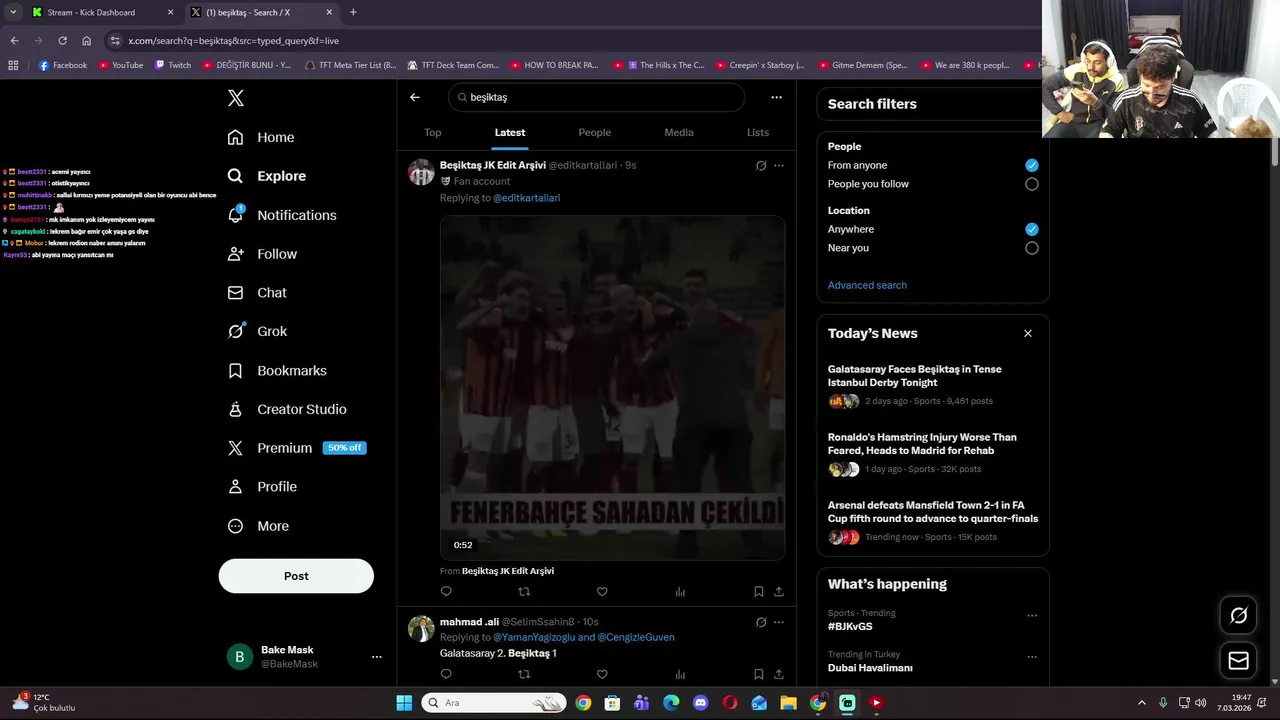
Task: Open Windows Start menu
Action: click(x=404, y=703)
